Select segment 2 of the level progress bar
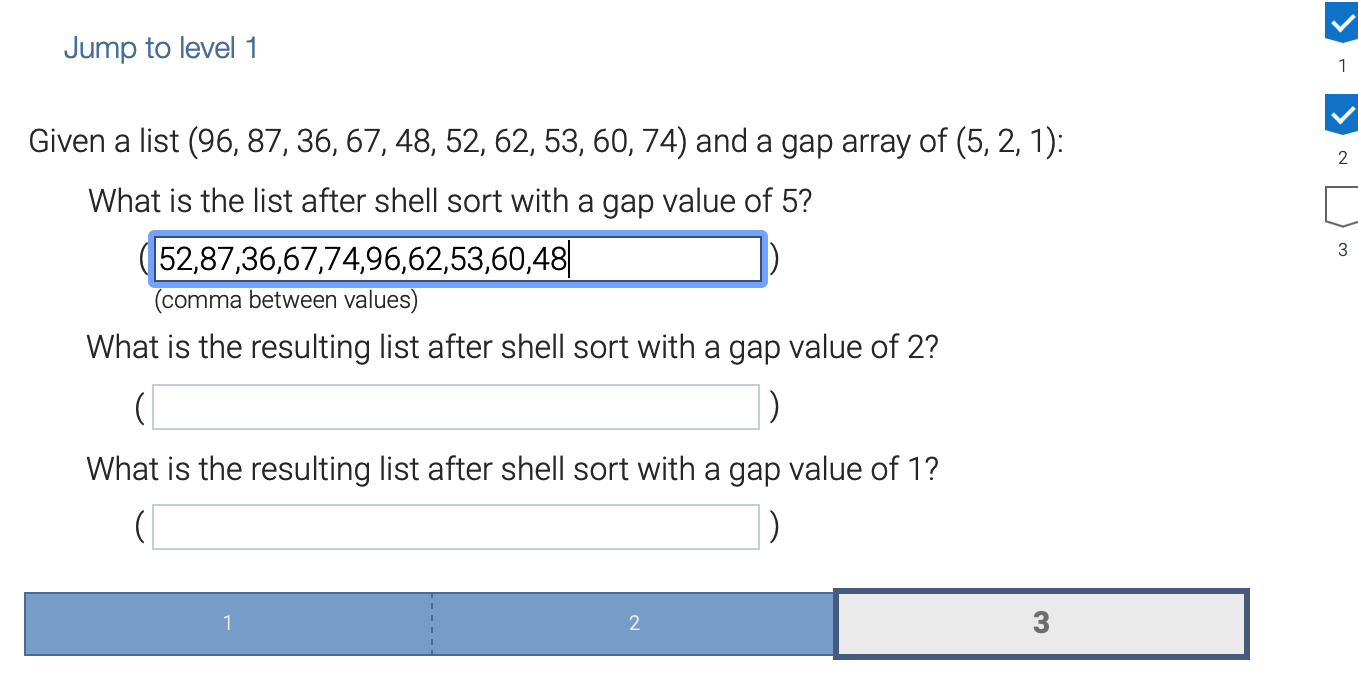Screen dimensions: 1358x674 point(634,624)
